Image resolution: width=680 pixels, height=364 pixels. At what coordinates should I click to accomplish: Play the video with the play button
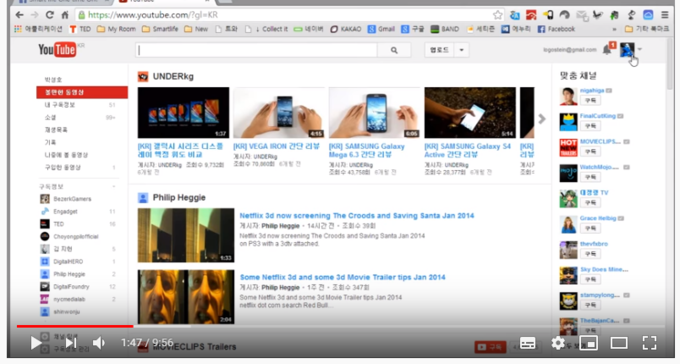pos(36,343)
